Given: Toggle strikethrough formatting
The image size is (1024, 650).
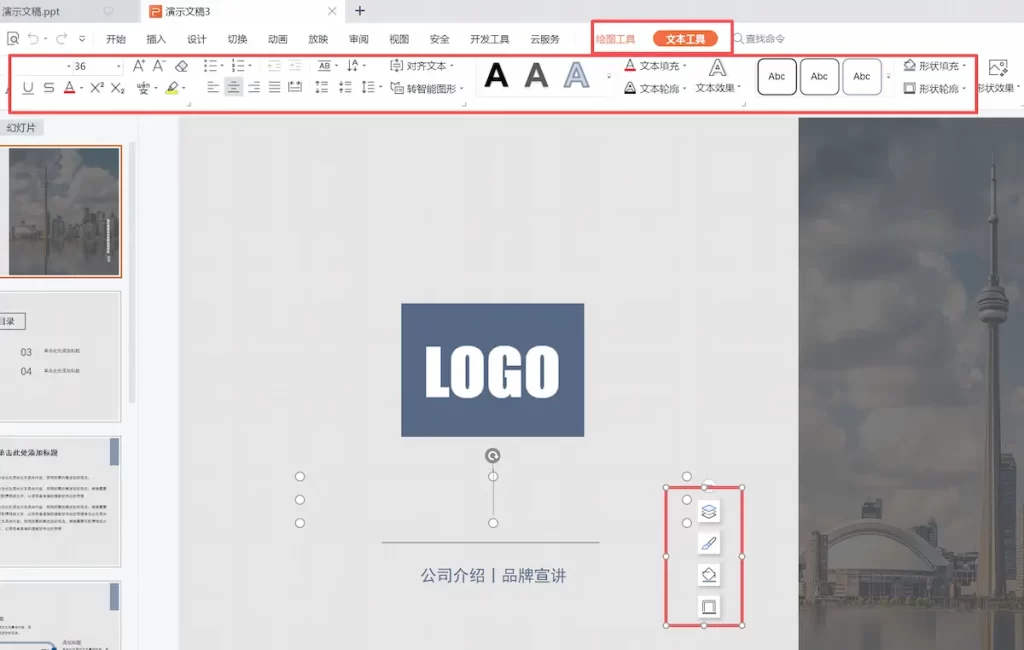Looking at the screenshot, I should [x=48, y=88].
